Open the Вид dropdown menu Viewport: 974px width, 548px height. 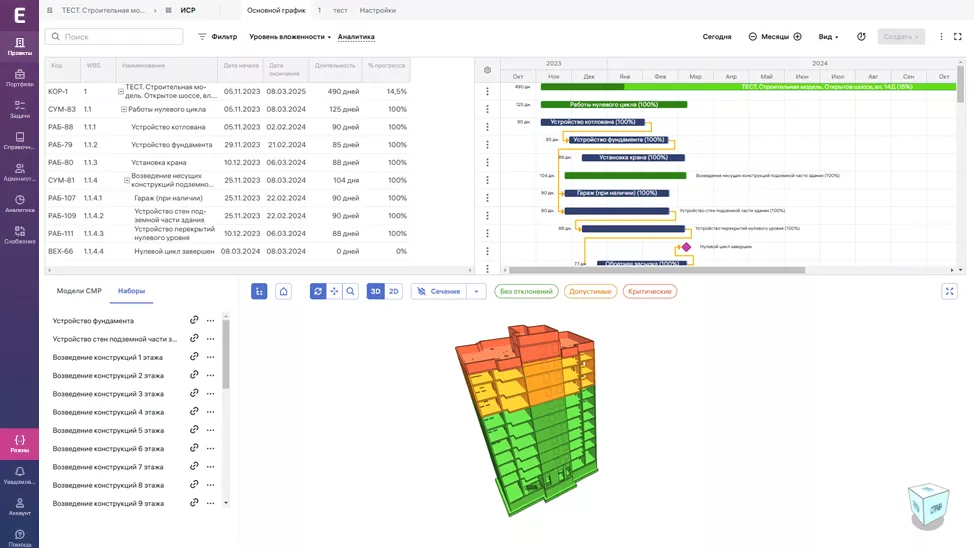pyautogui.click(x=828, y=37)
